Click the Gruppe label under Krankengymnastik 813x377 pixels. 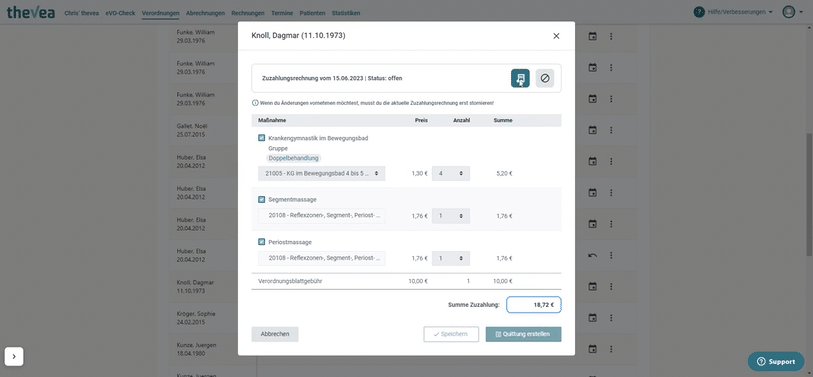pos(278,148)
